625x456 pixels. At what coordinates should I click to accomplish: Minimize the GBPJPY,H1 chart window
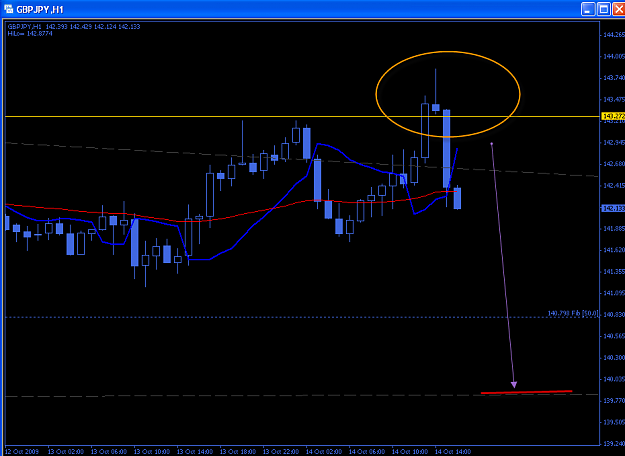pyautogui.click(x=588, y=9)
